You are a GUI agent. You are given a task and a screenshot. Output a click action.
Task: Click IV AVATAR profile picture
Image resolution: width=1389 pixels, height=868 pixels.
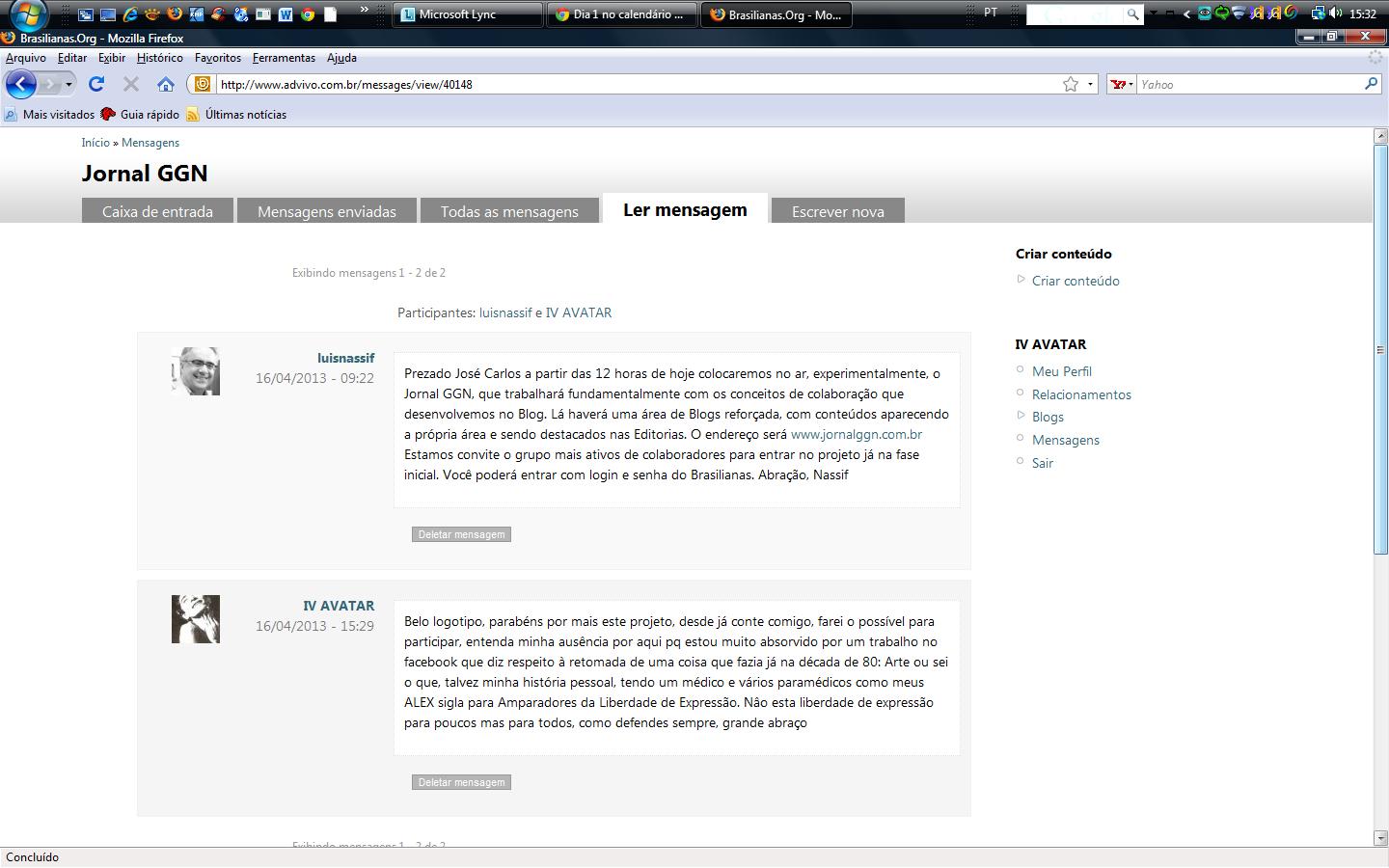tap(196, 619)
